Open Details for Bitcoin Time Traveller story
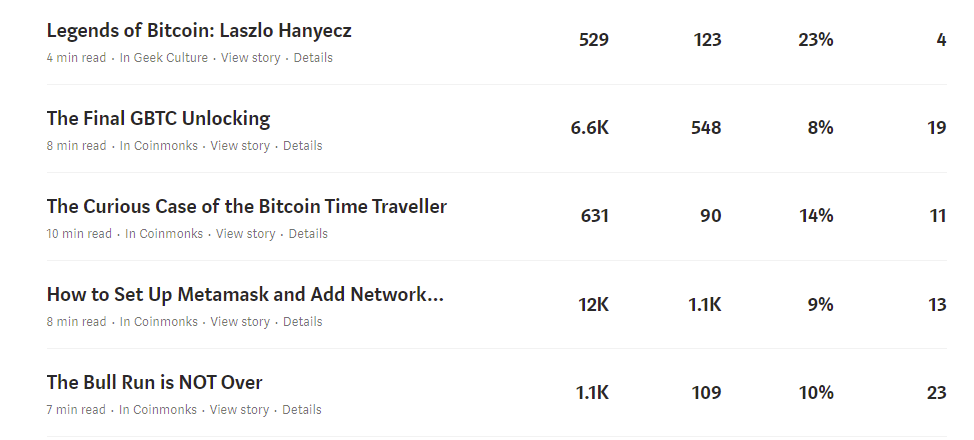Image resolution: width=974 pixels, height=440 pixels. [x=308, y=234]
